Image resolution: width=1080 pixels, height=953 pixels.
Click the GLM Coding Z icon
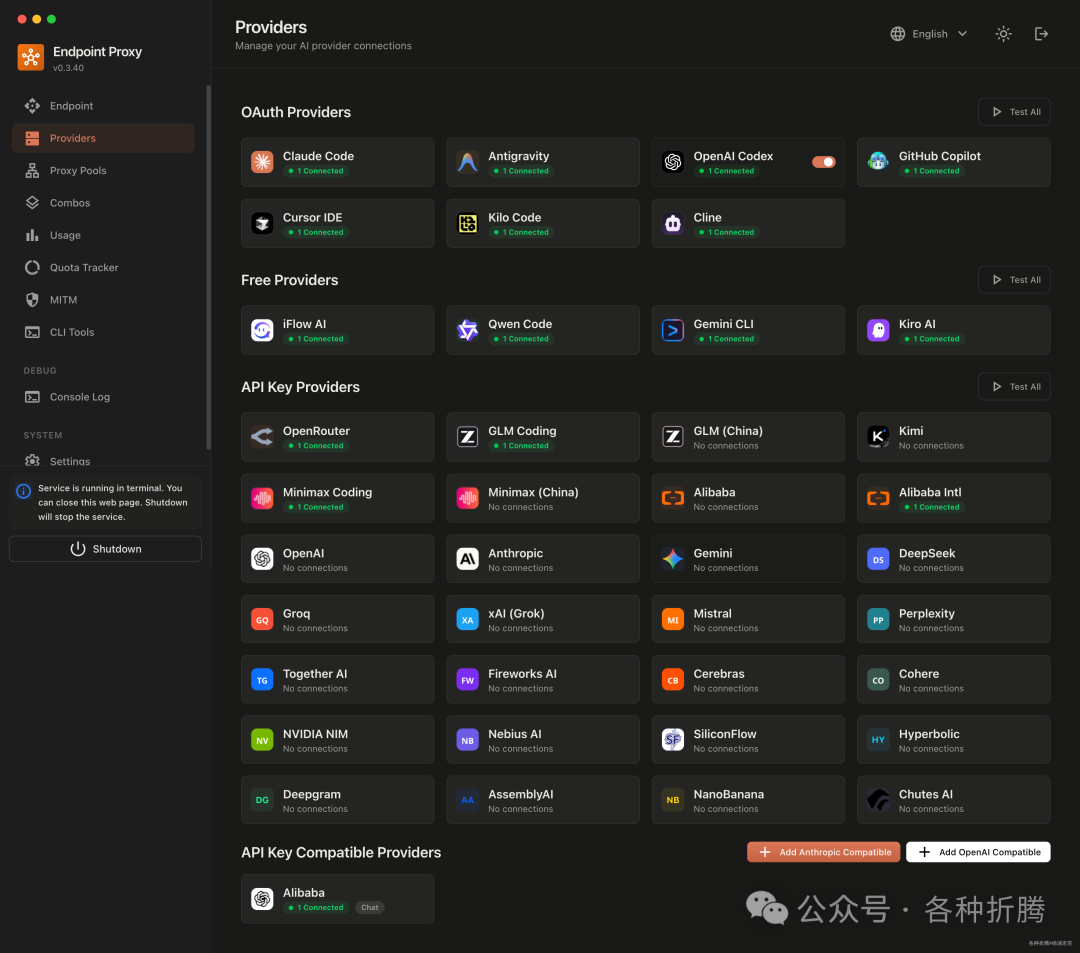pyautogui.click(x=467, y=437)
